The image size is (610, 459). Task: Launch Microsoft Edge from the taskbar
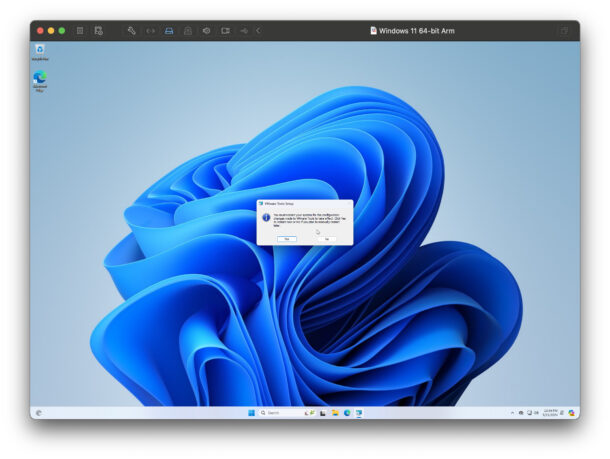tap(346, 412)
